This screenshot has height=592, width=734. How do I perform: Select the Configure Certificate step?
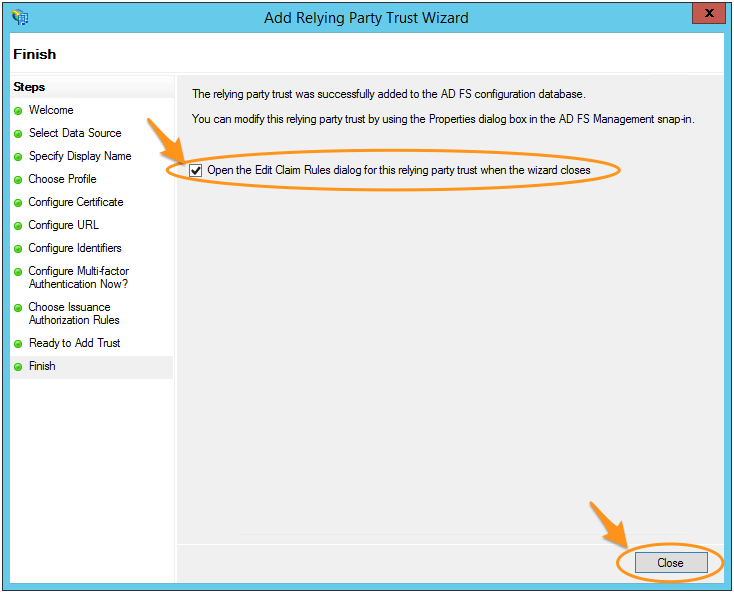coord(76,202)
